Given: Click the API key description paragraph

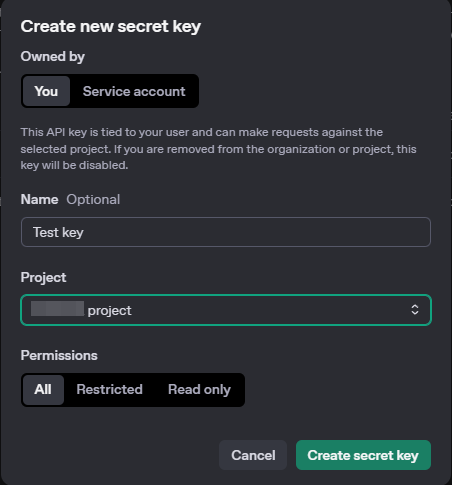Looking at the screenshot, I should [x=218, y=149].
